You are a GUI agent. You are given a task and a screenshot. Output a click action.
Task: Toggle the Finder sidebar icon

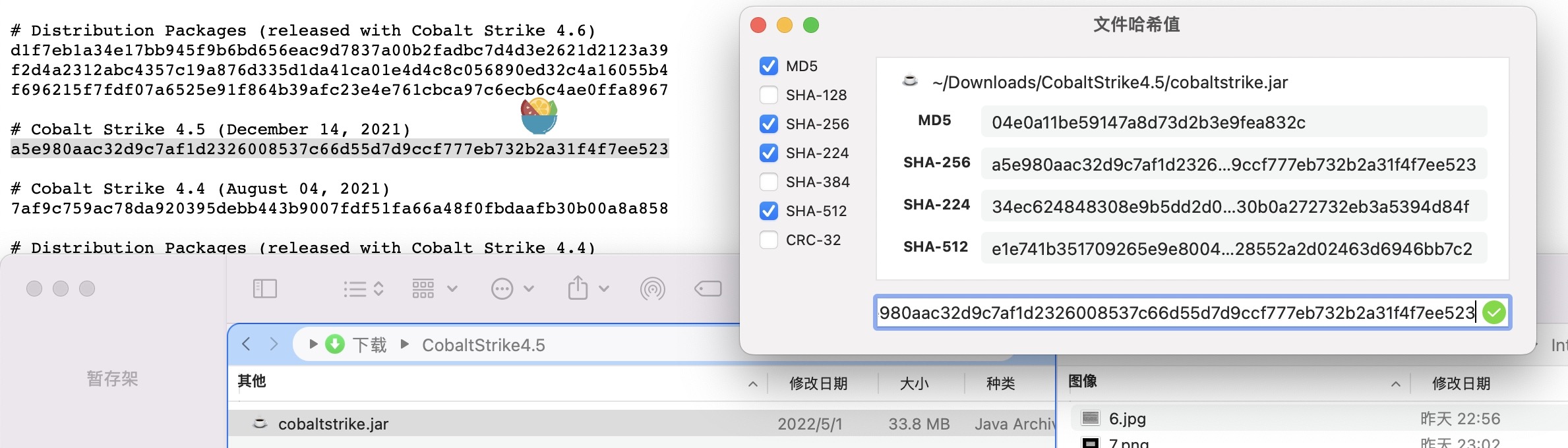pyautogui.click(x=265, y=289)
